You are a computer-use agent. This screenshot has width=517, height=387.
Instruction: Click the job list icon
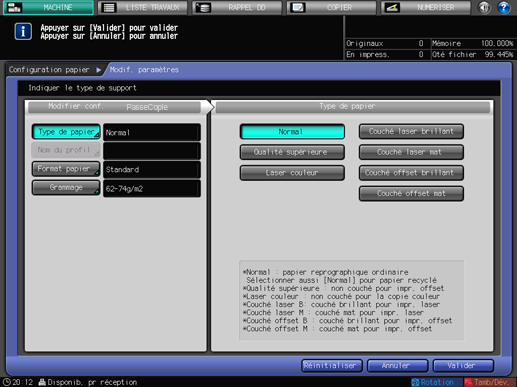pyautogui.click(x=109, y=7)
